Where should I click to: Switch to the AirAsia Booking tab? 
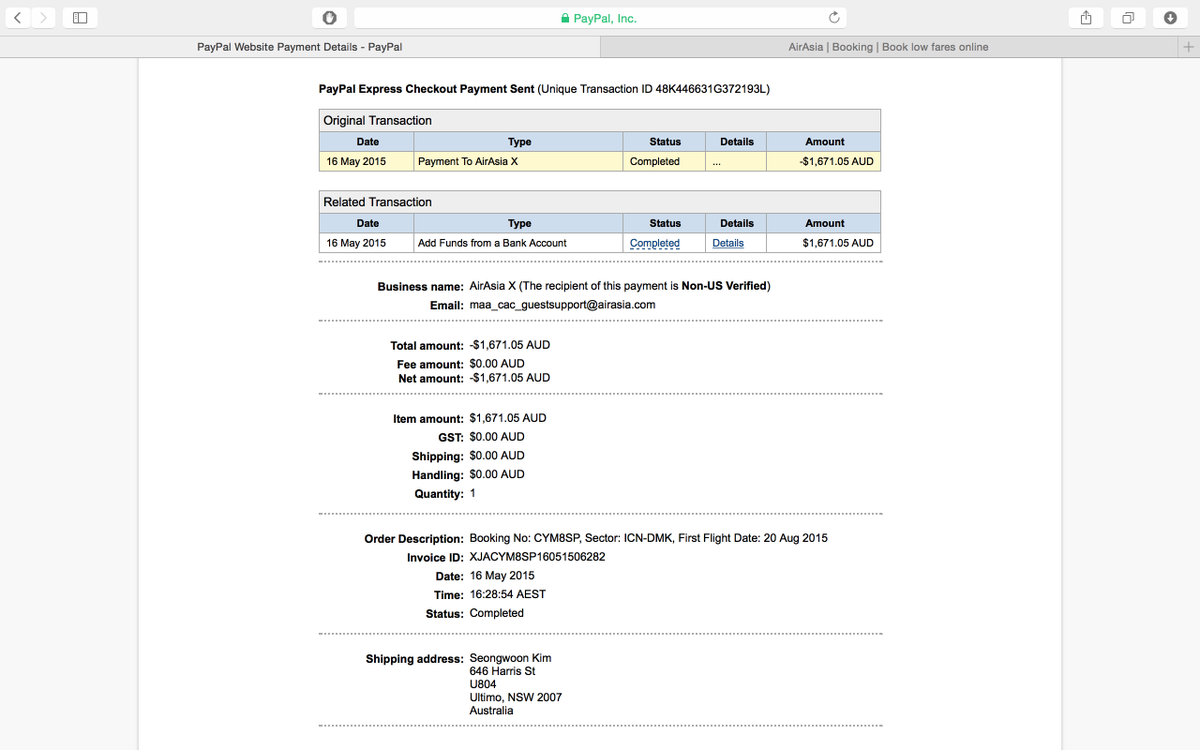click(888, 47)
